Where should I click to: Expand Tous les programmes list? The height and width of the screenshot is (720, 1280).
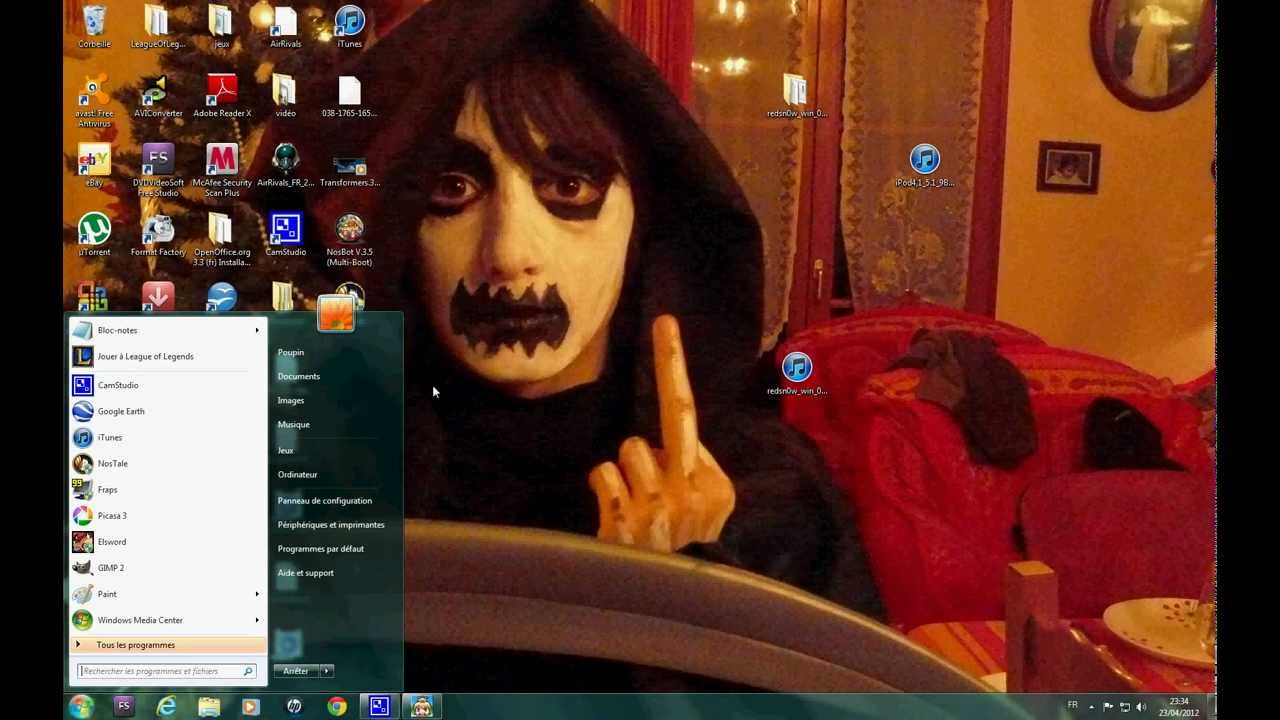click(168, 645)
